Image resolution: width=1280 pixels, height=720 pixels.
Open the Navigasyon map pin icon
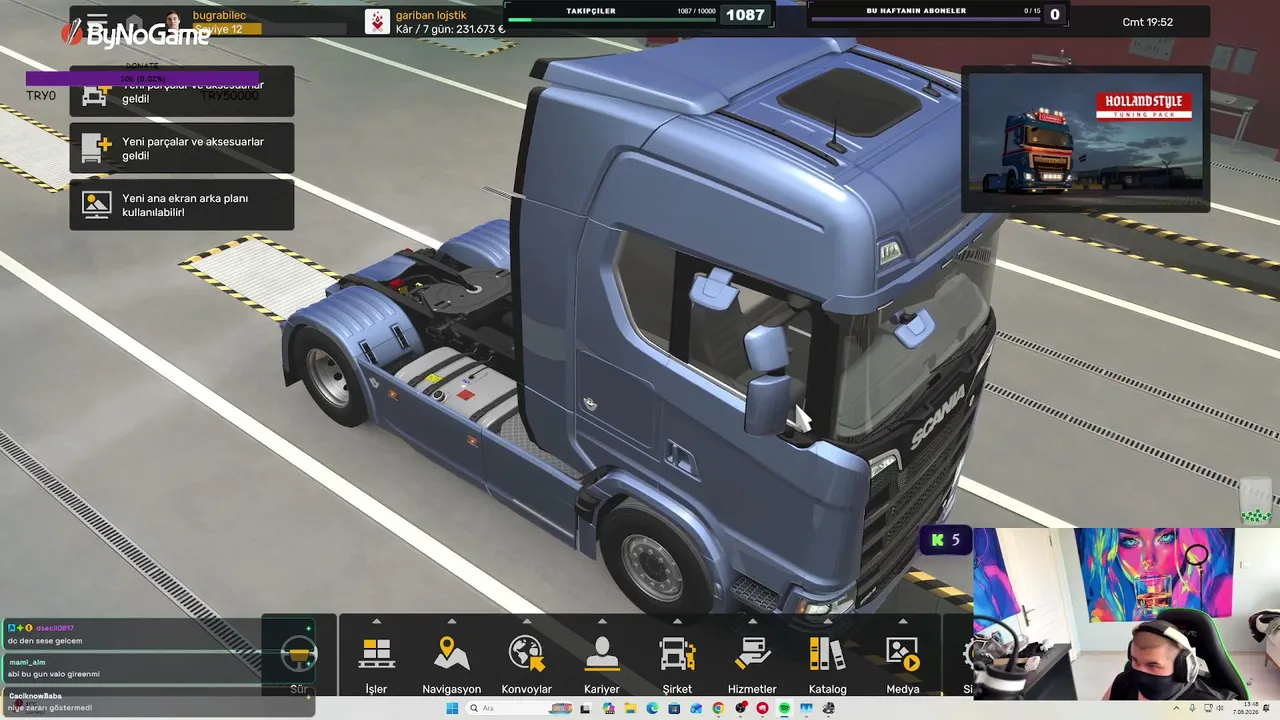pos(452,654)
